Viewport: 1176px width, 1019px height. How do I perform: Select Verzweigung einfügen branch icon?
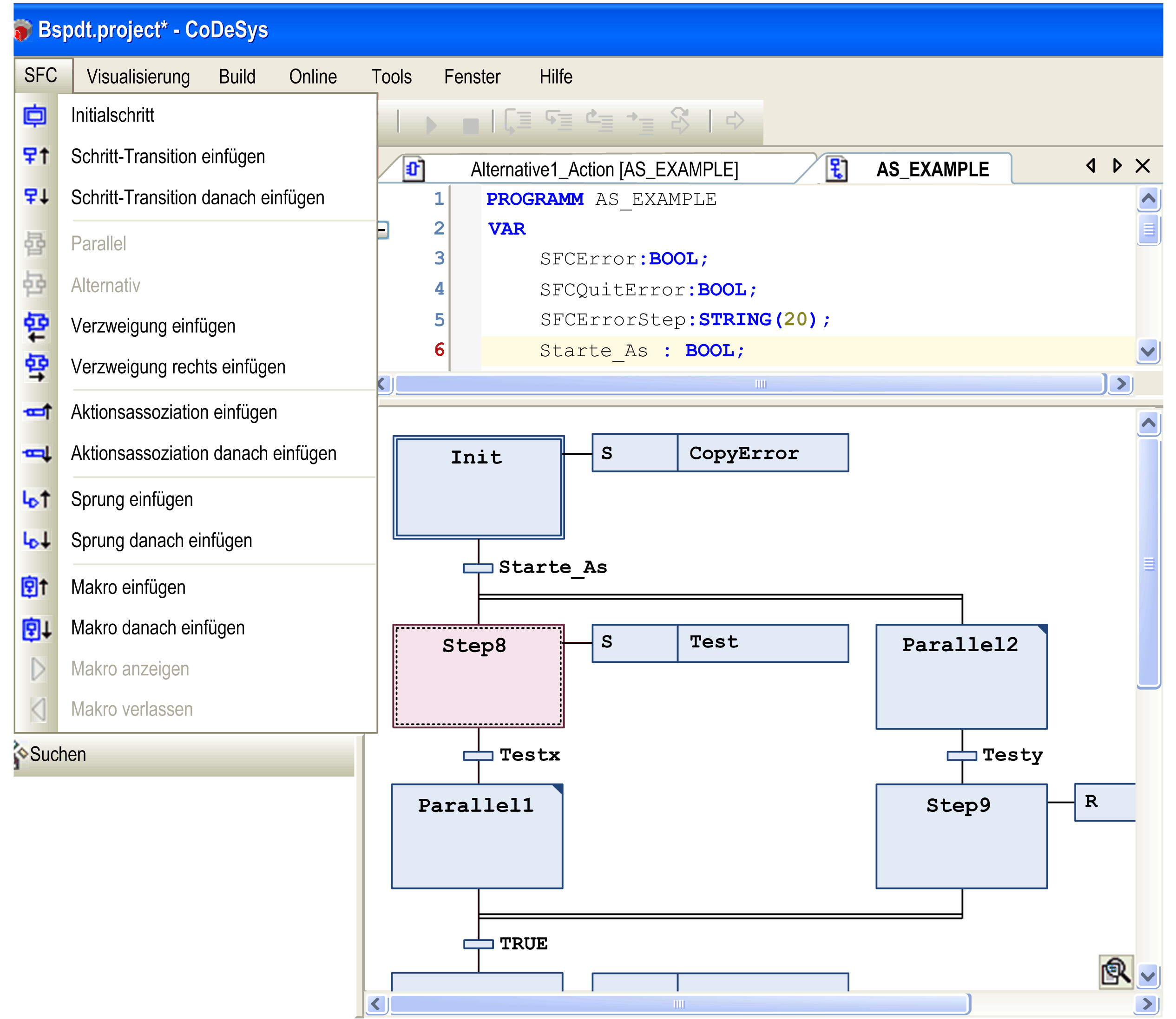pos(35,327)
